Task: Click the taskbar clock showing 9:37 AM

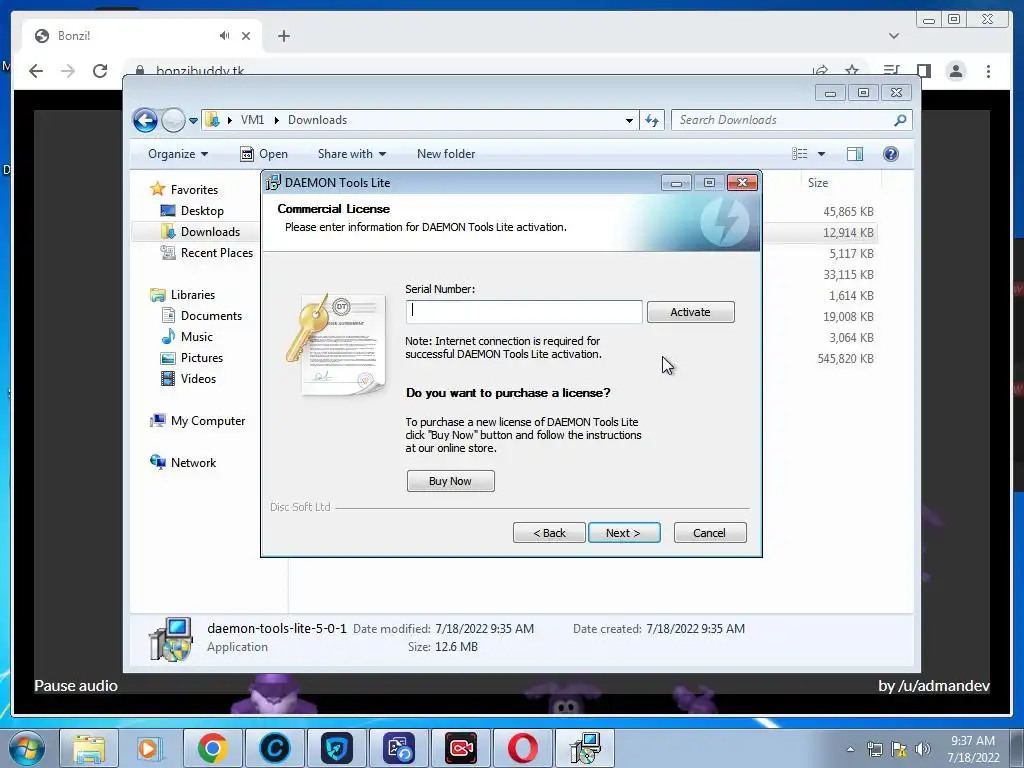Action: pyautogui.click(x=973, y=749)
